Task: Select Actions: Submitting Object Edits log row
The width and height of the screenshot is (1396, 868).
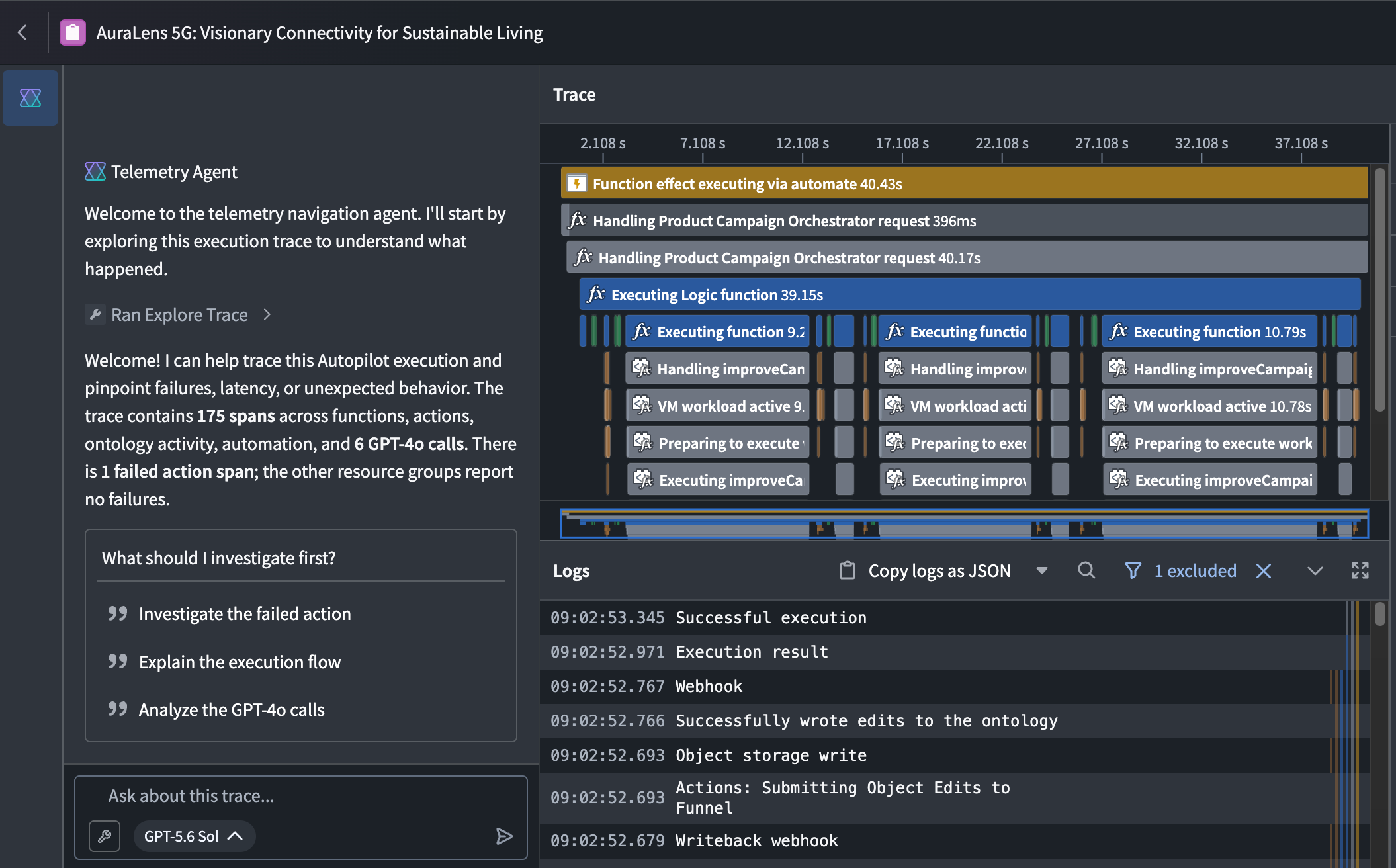Action: point(954,798)
